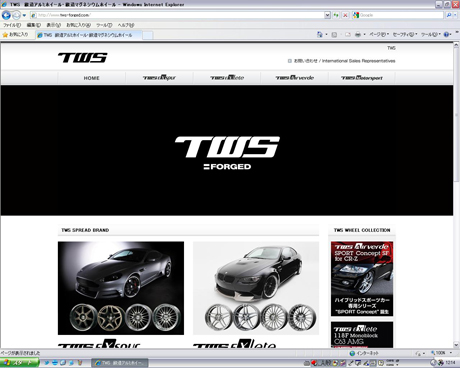This screenshot has height=368, width=460.
Task: Click the Home icon in command bar
Action: [x=320, y=34]
